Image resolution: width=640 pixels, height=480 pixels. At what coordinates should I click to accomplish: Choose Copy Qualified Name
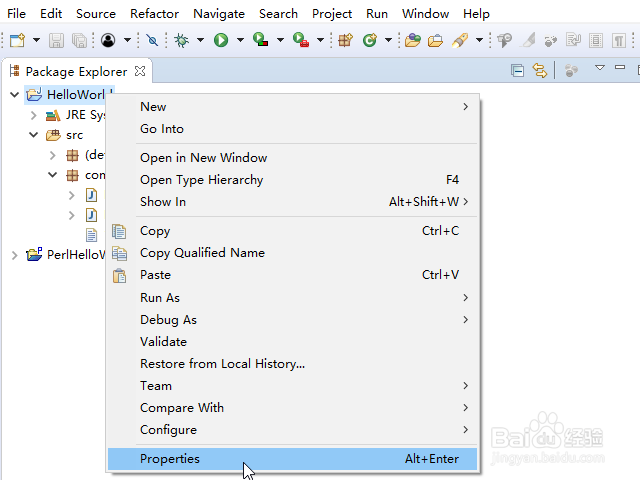click(292, 253)
